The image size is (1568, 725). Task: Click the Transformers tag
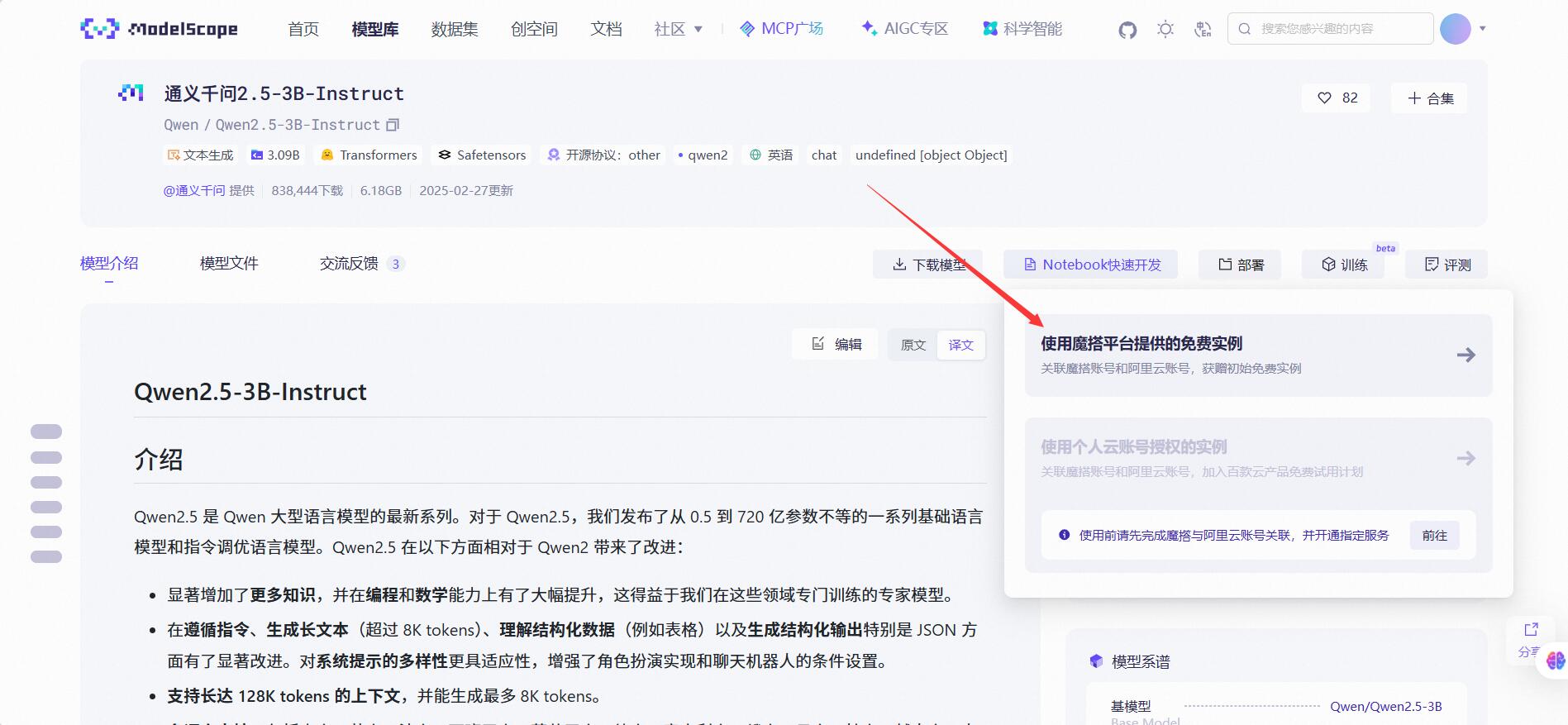(x=369, y=155)
